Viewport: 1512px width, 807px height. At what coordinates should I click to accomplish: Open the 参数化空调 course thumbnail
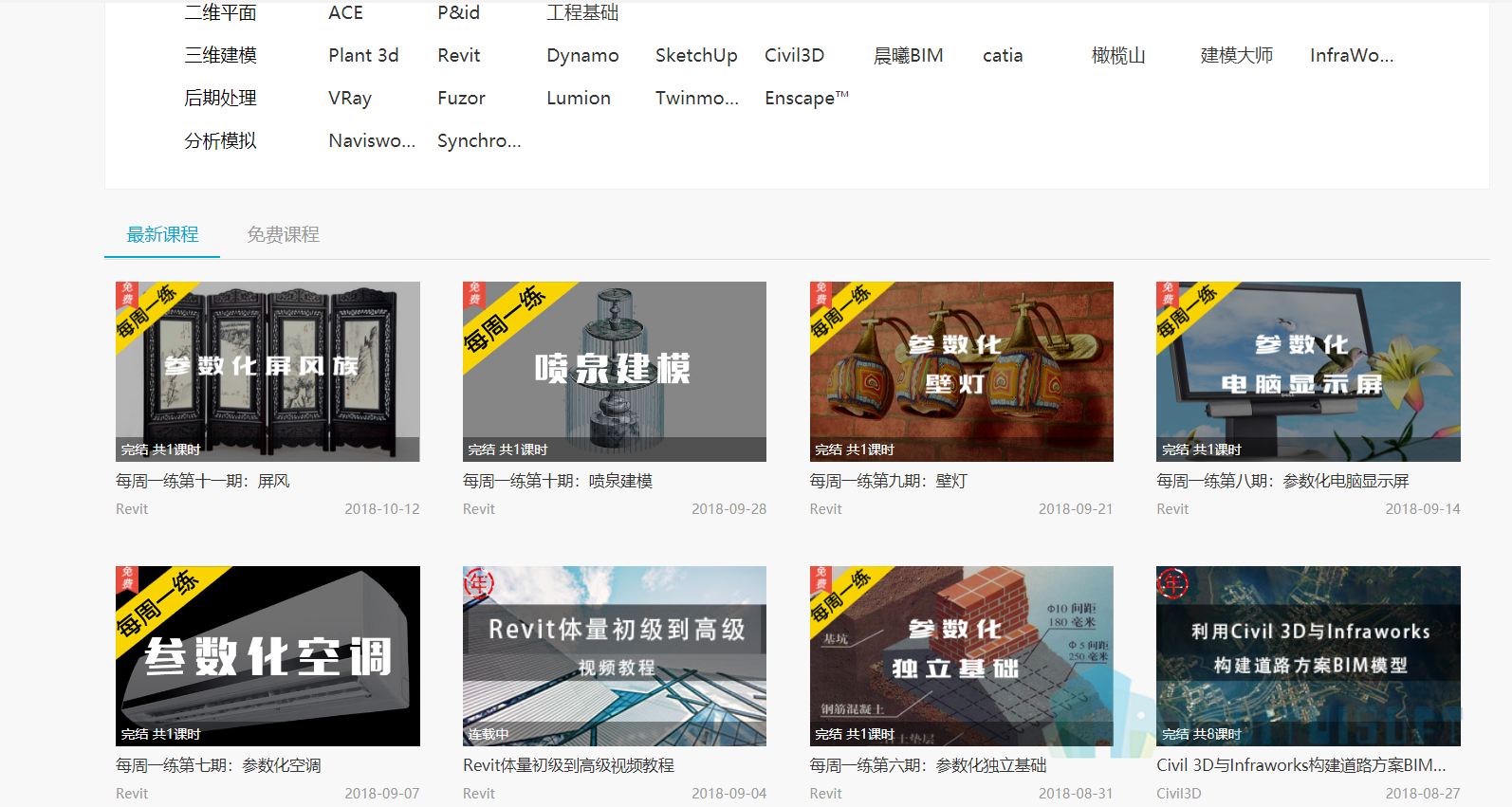(x=267, y=656)
